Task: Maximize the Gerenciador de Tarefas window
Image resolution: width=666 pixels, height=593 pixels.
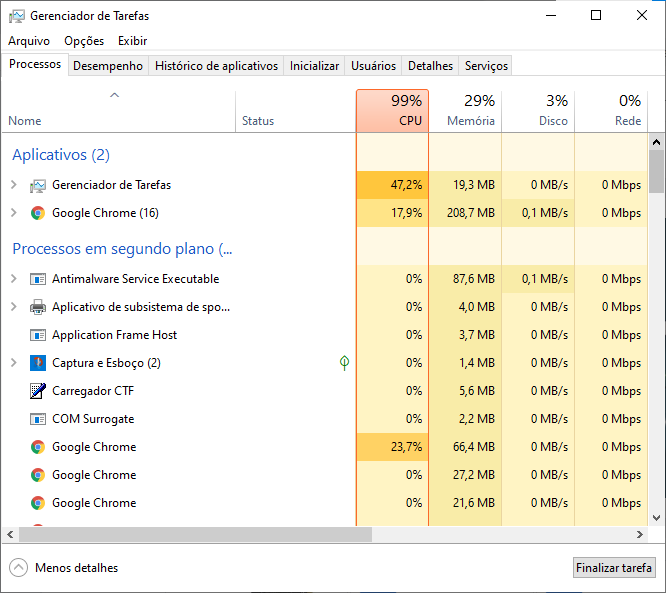Action: tap(596, 15)
